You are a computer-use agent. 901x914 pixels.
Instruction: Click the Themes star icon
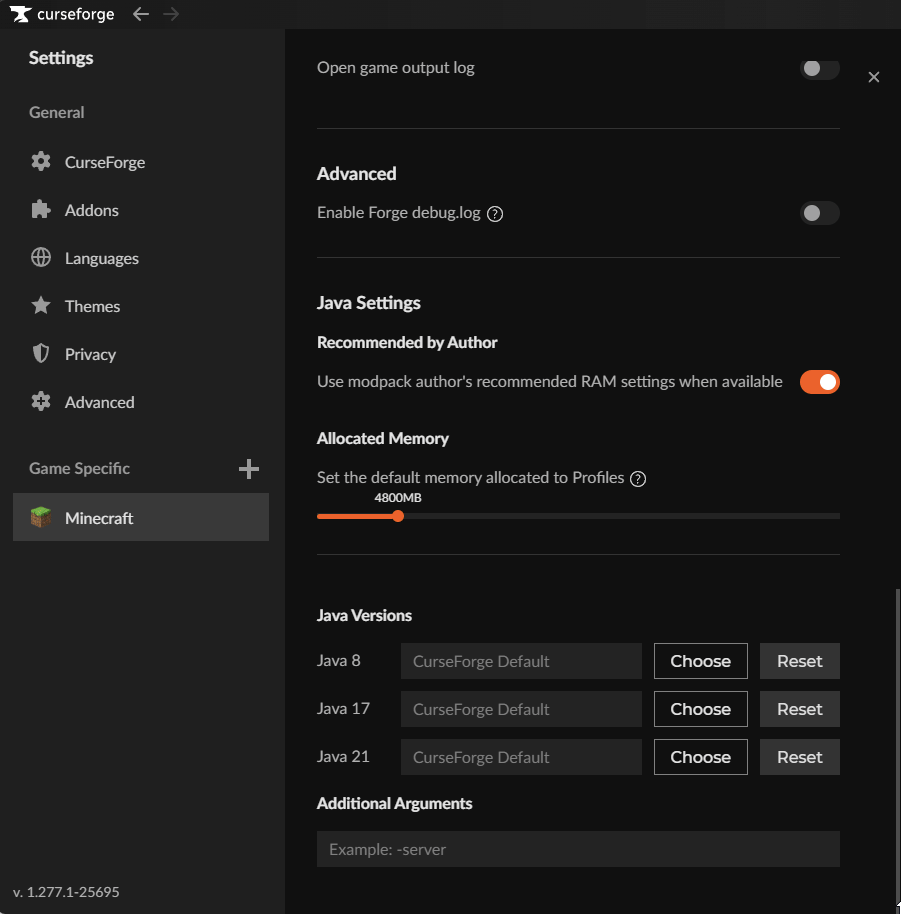point(41,305)
